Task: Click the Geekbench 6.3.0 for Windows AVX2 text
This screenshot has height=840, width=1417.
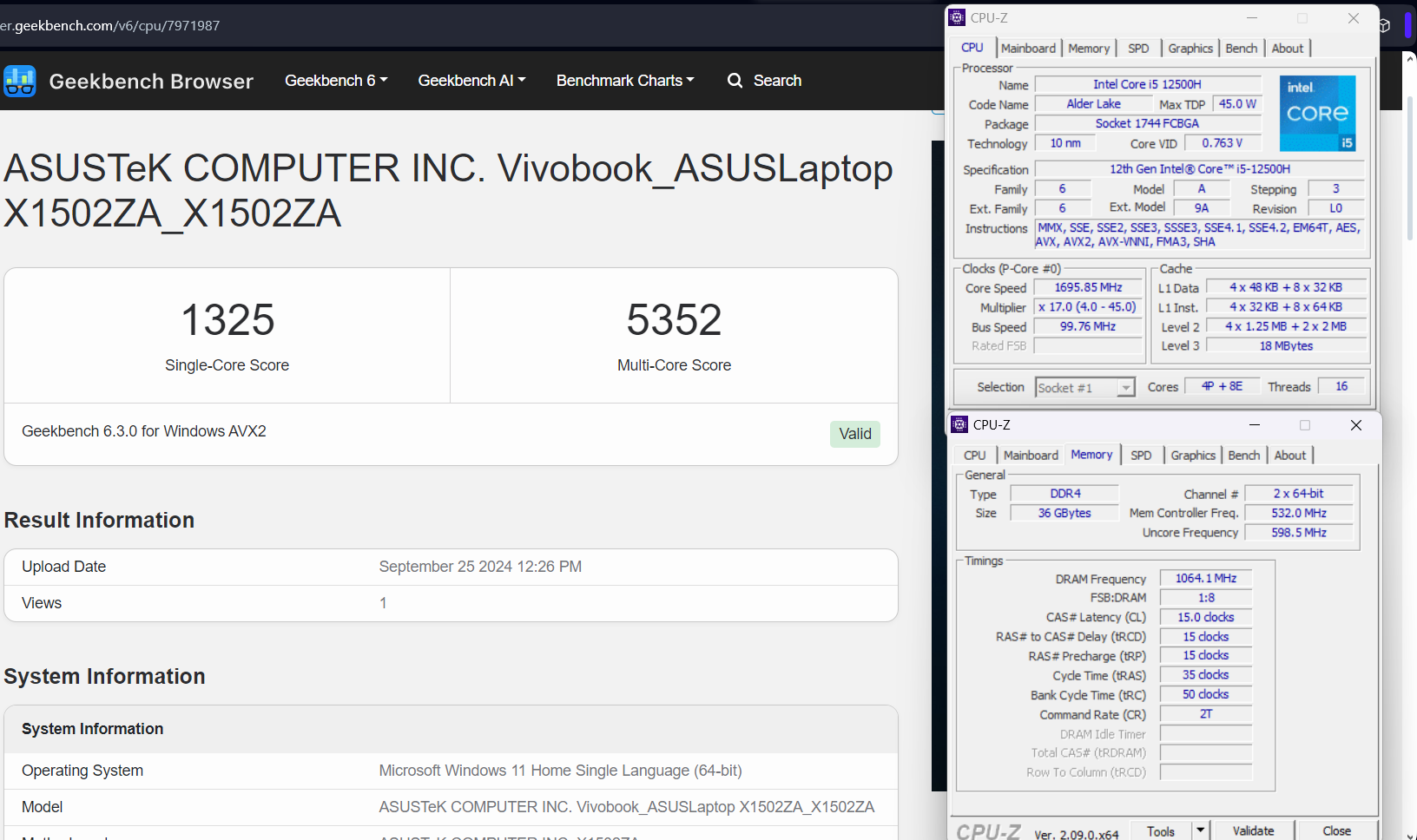Action: point(144,431)
